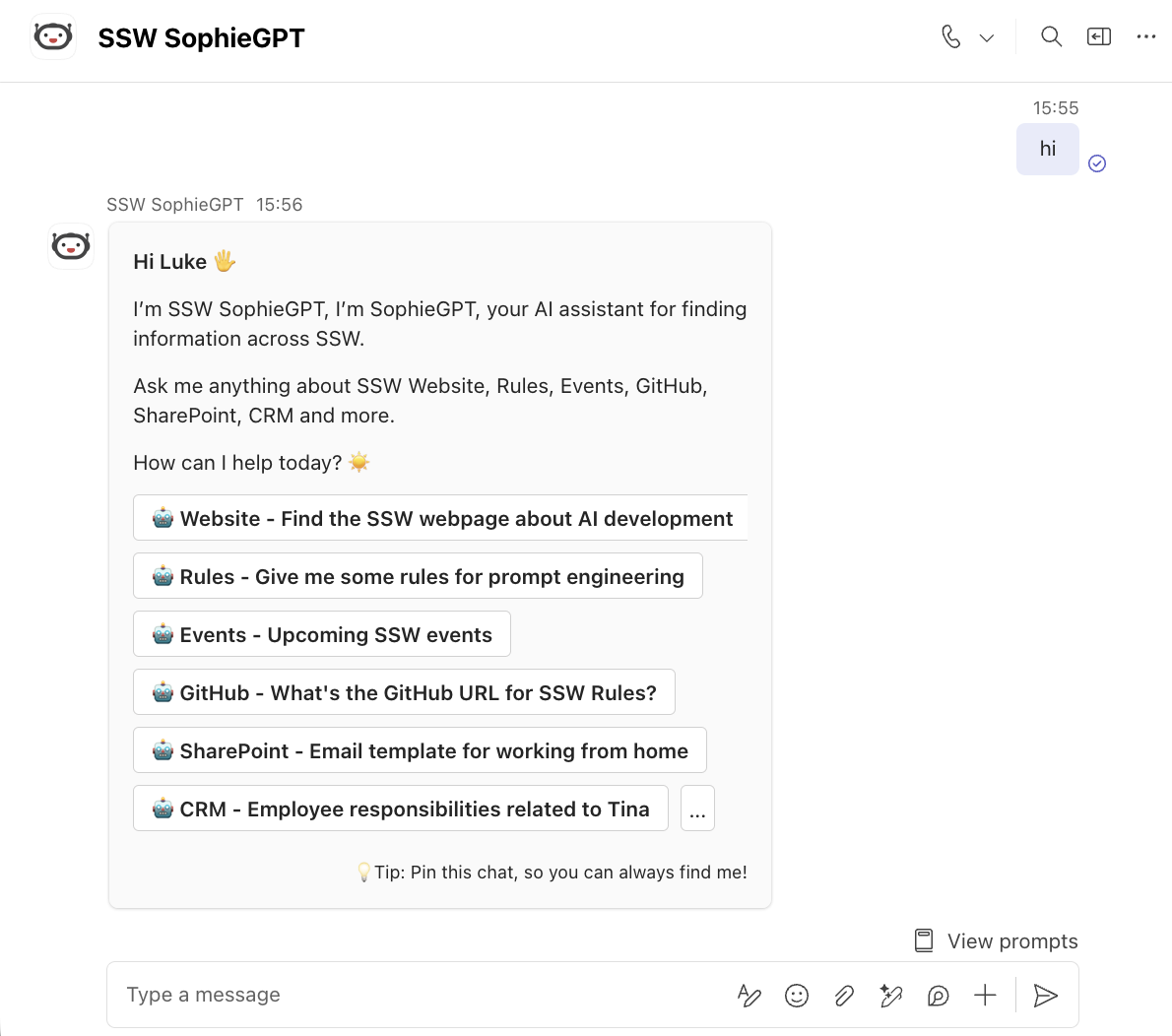The width and height of the screenshot is (1172, 1036).
Task: Open the text format options icon
Action: pyautogui.click(x=749, y=995)
